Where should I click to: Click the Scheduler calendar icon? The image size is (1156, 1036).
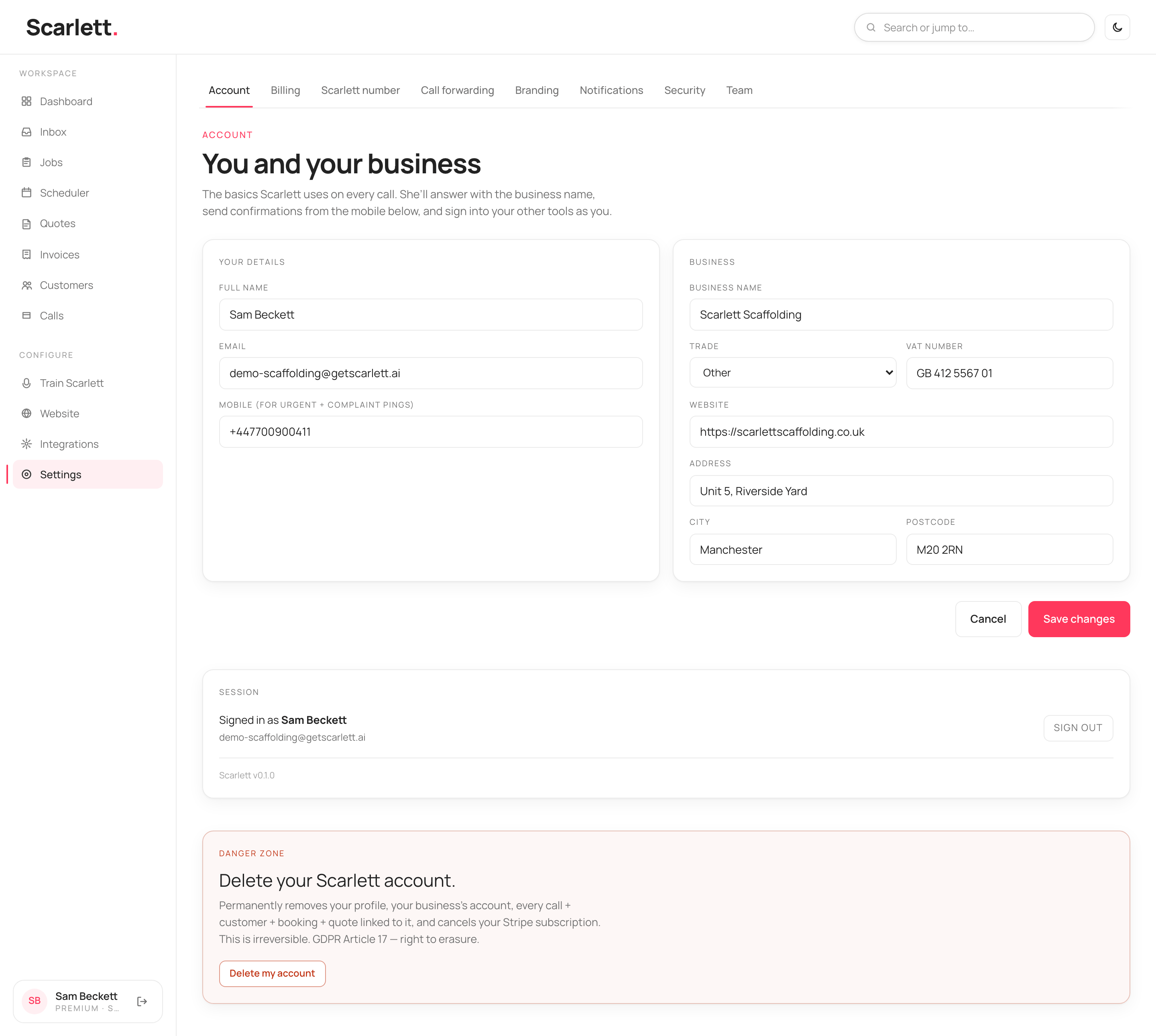tap(26, 193)
